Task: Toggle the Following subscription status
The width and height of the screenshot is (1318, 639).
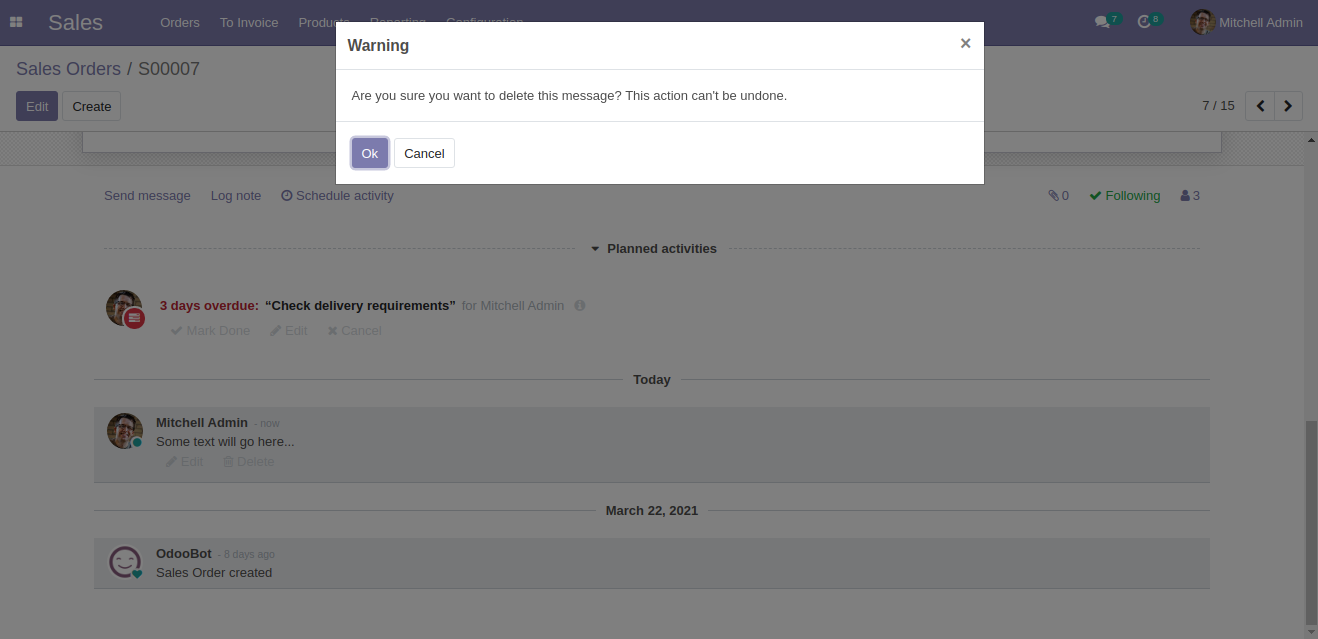Action: 1125,196
